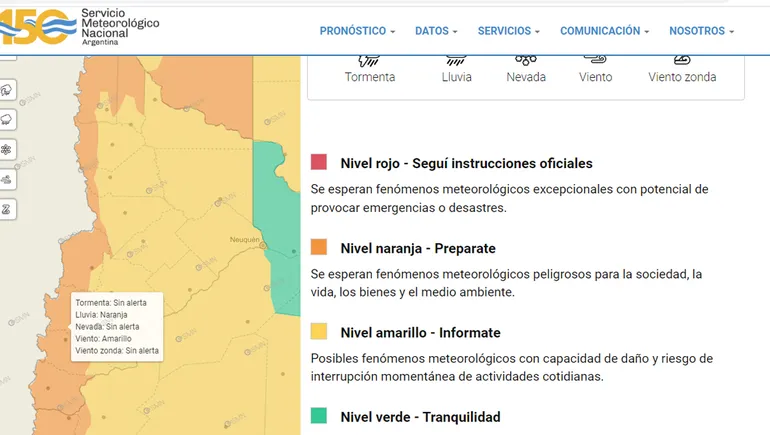This screenshot has height=435, width=770.
Task: Click the red level color swatch
Action: pyautogui.click(x=319, y=162)
